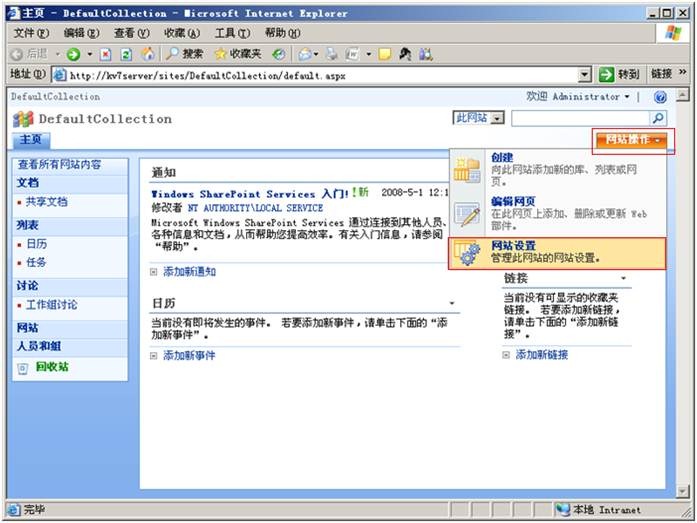Open the 日历 sidebar link
Viewport: 697px width, 523px height.
coord(36,244)
